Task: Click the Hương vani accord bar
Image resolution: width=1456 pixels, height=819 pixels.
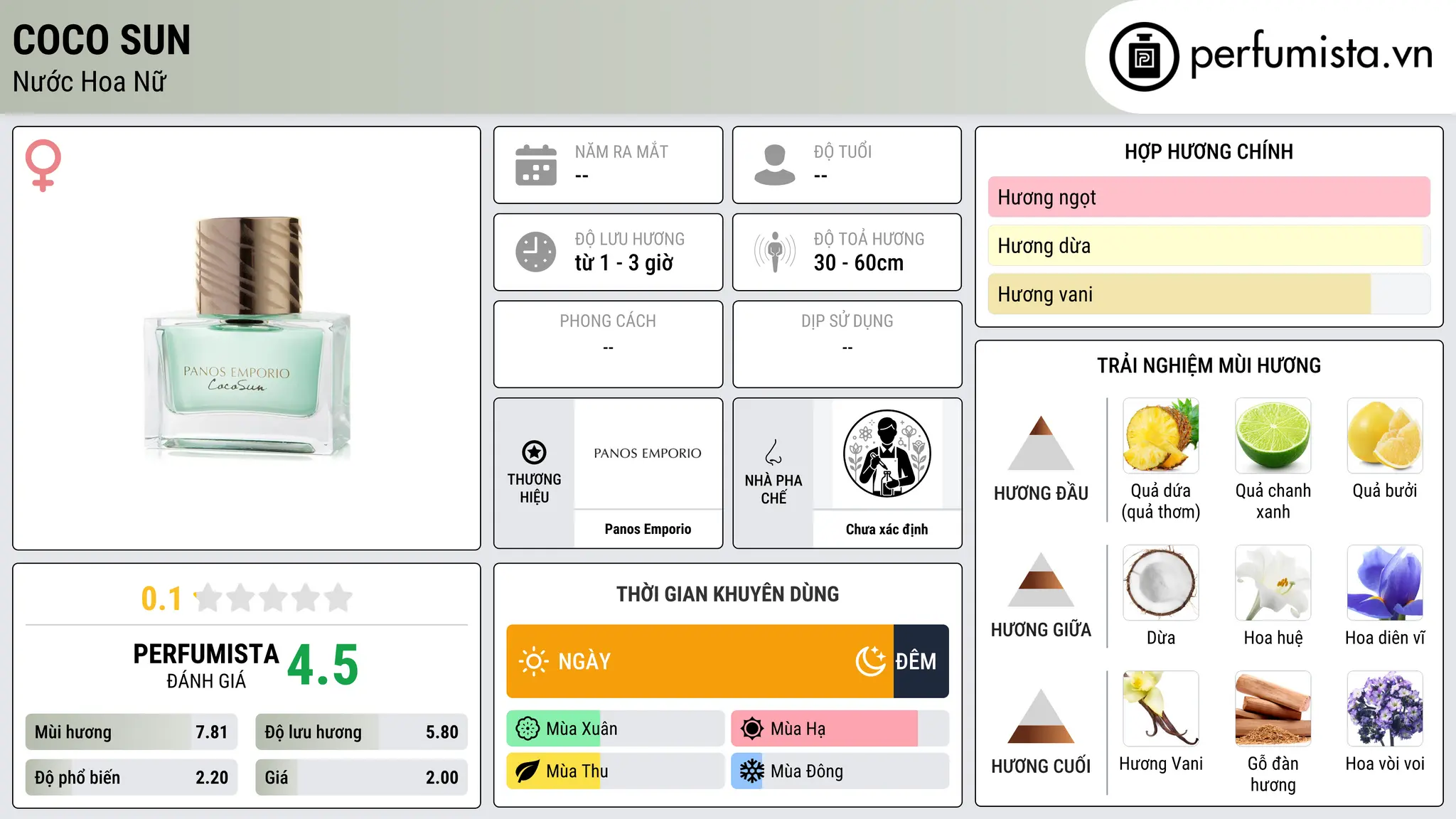Action: (1209, 294)
